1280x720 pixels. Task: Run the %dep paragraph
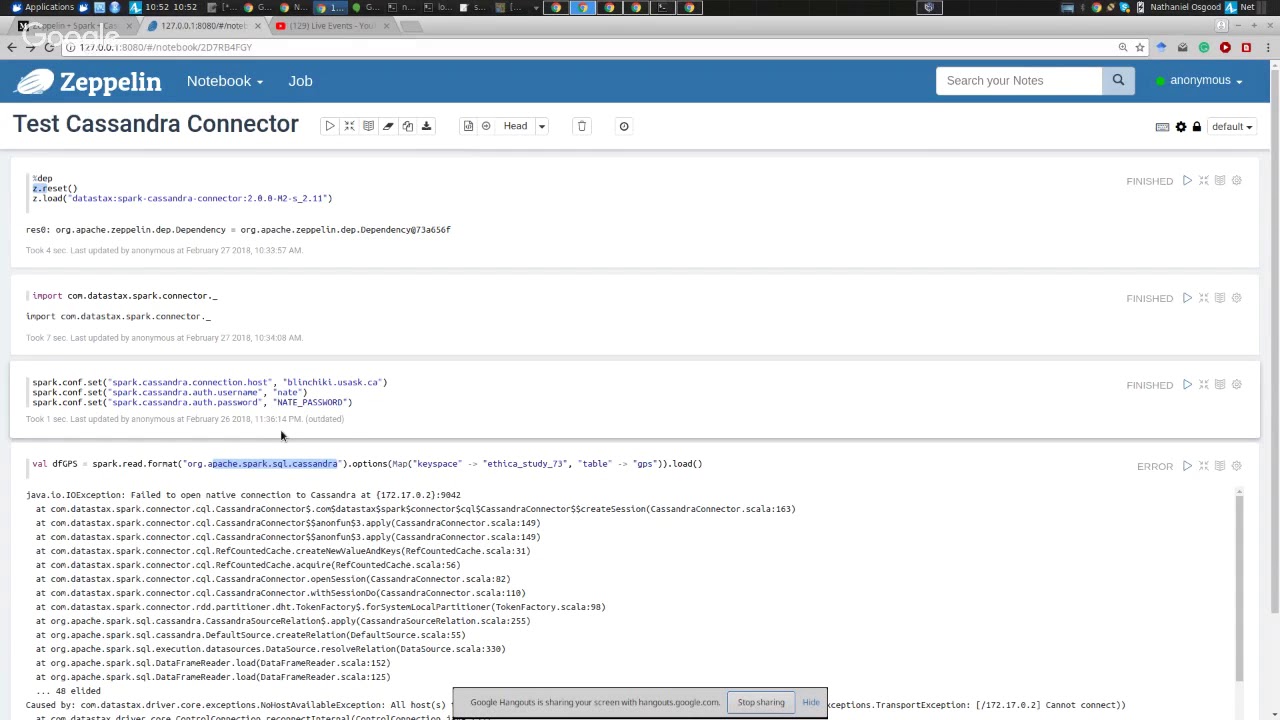(x=1187, y=181)
